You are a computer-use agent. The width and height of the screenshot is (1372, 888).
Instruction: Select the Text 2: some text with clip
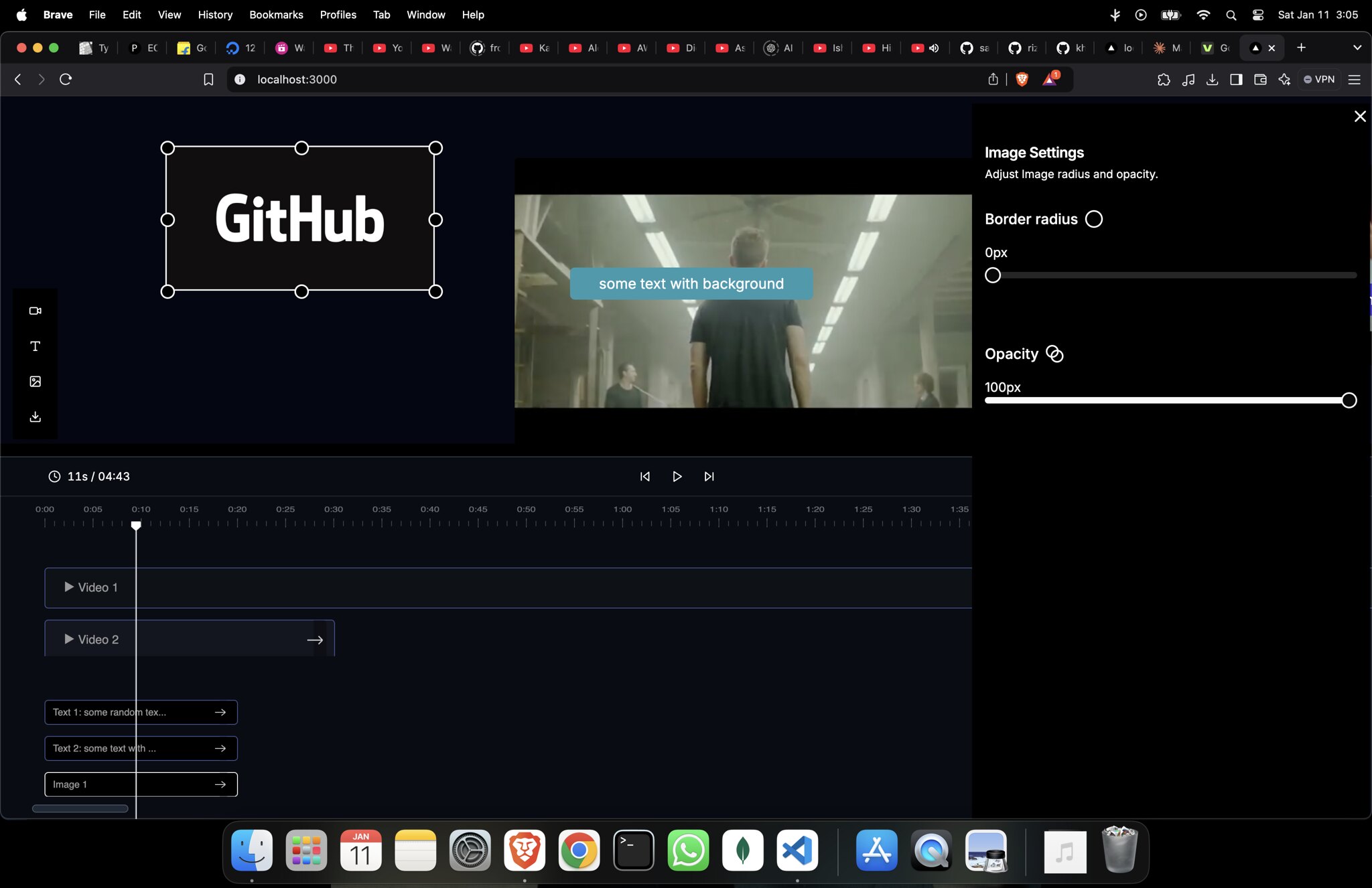(x=141, y=749)
